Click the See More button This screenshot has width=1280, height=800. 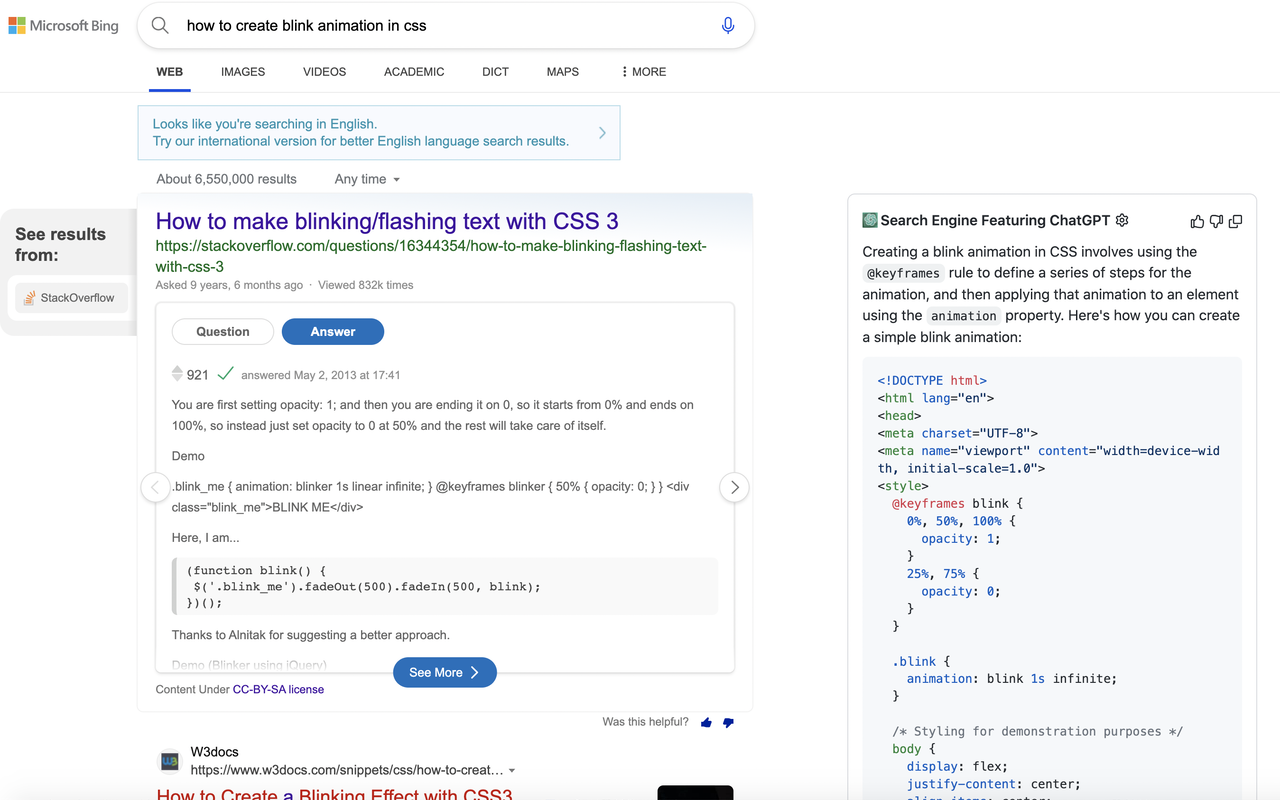click(x=444, y=672)
